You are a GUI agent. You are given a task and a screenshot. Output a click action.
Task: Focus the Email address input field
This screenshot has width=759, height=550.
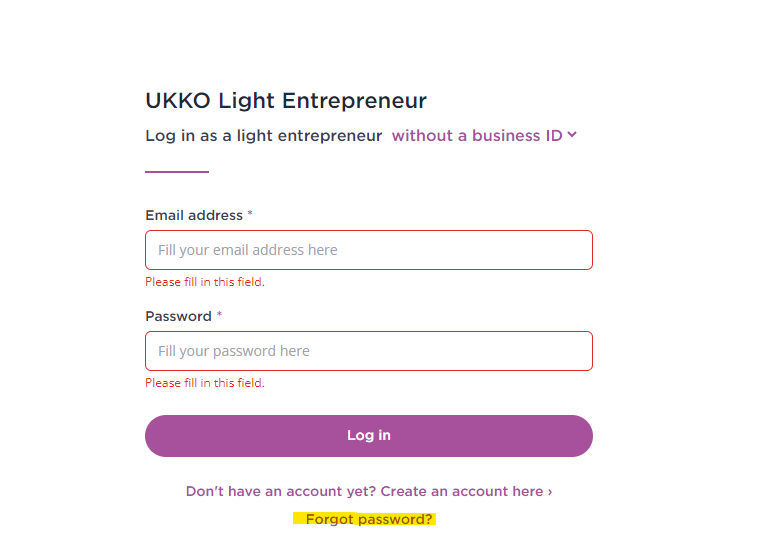[x=369, y=250]
